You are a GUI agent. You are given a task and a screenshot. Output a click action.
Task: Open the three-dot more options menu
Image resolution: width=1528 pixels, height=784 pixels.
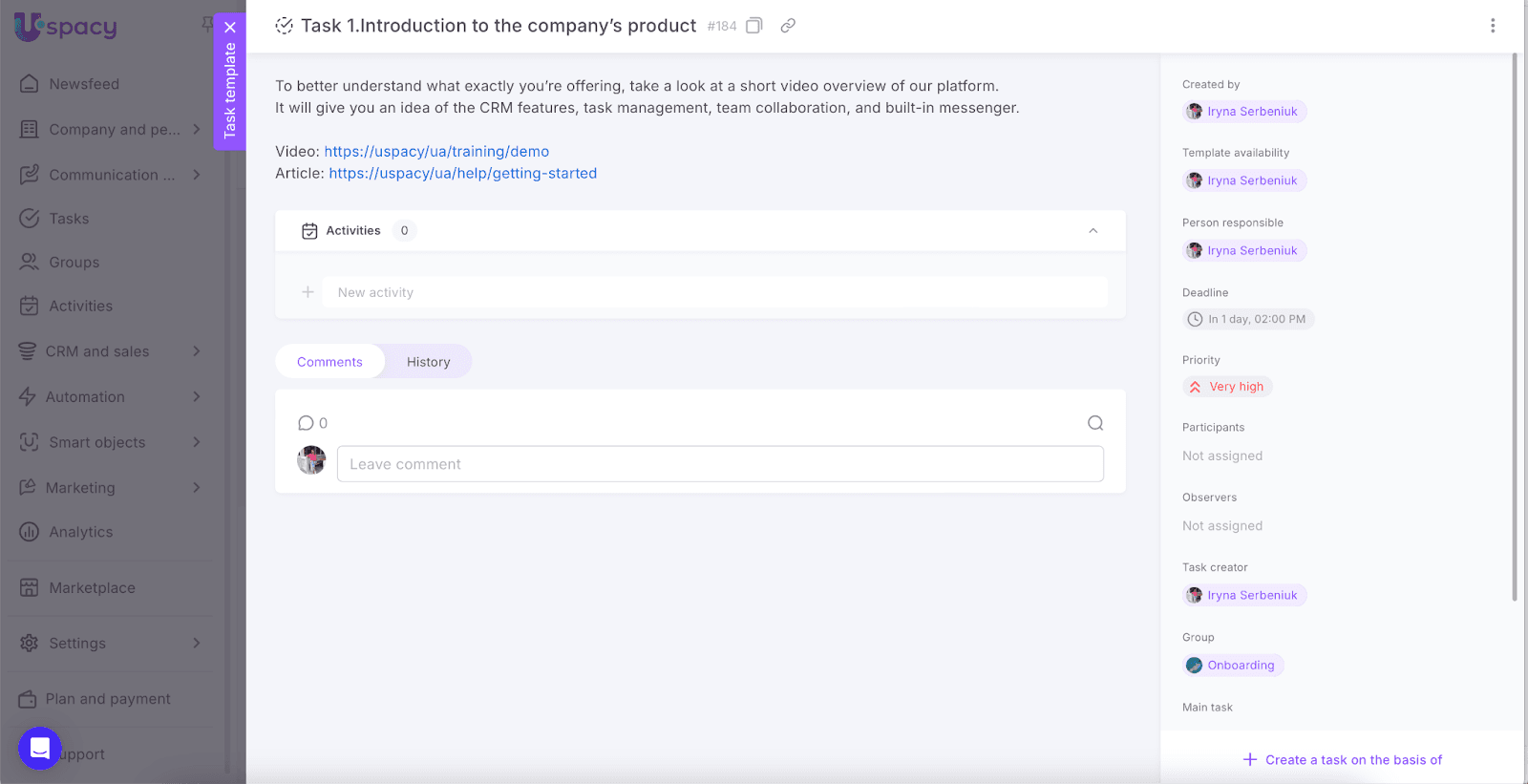pos(1493,26)
